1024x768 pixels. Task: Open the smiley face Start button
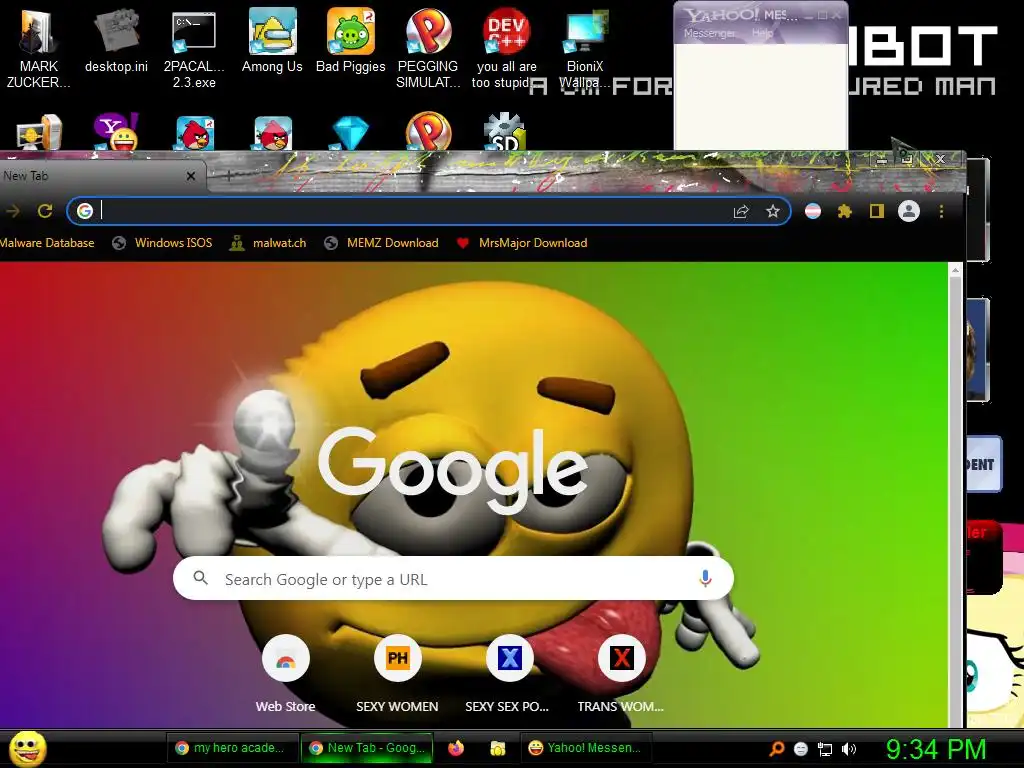tap(27, 748)
